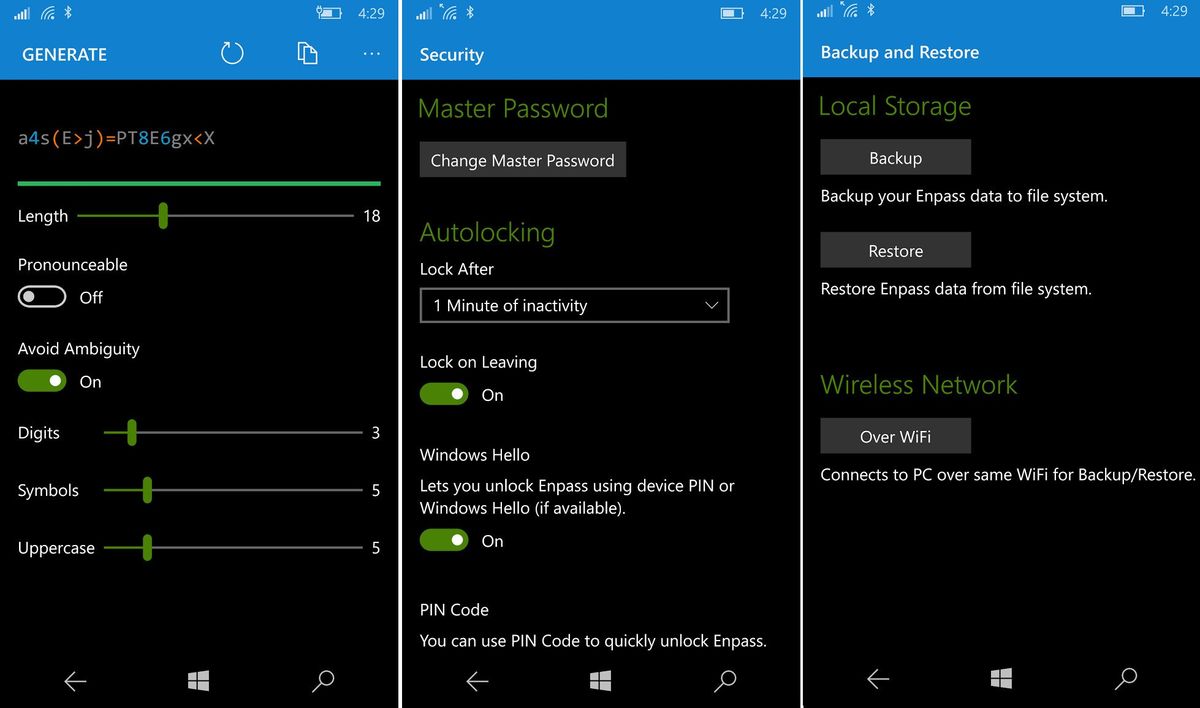The image size is (1200, 708).
Task: Open the Lock After inactivity dropdown
Action: (x=574, y=305)
